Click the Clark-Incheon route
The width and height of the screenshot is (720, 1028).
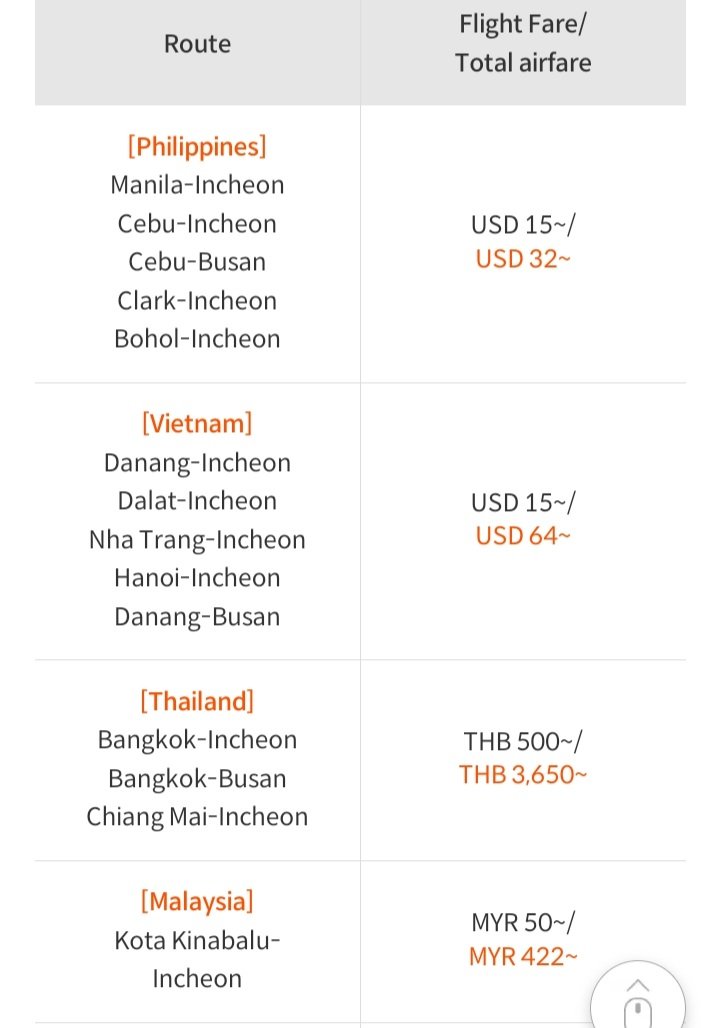coord(197,300)
